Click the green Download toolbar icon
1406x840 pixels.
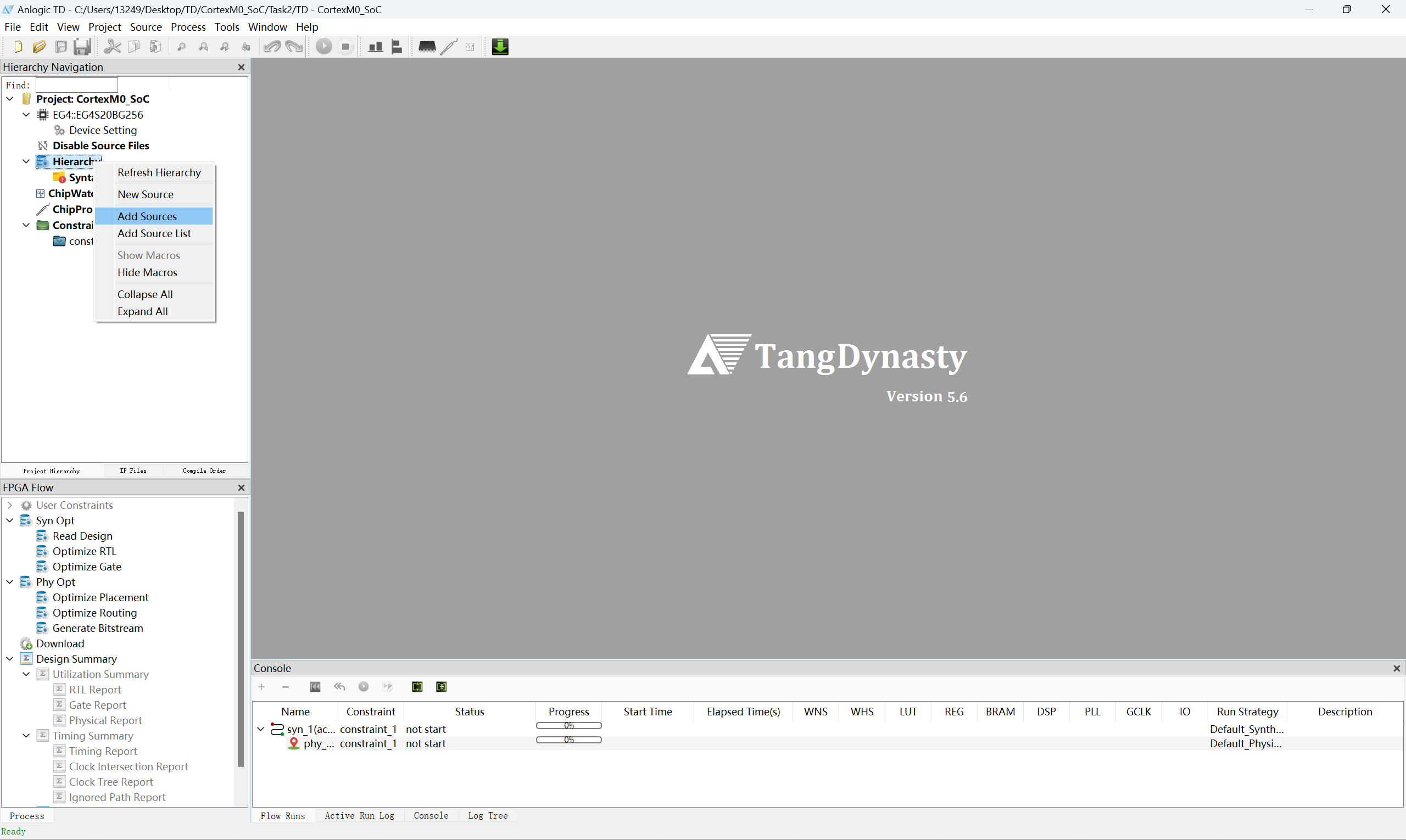[500, 47]
